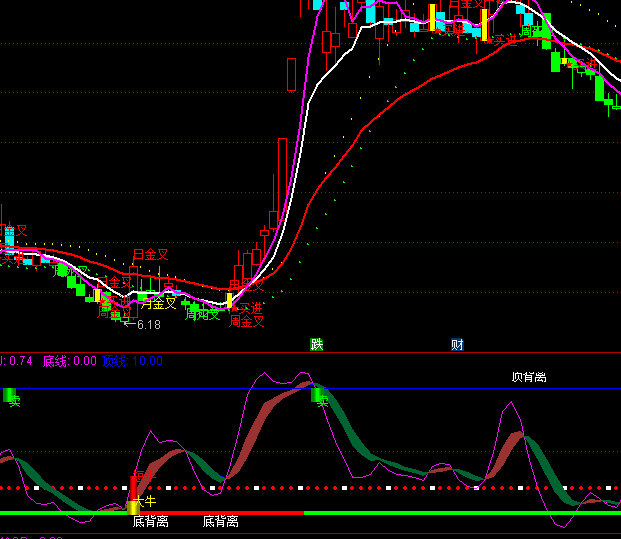
Task: Click the second 底背离 label
Action: point(220,521)
